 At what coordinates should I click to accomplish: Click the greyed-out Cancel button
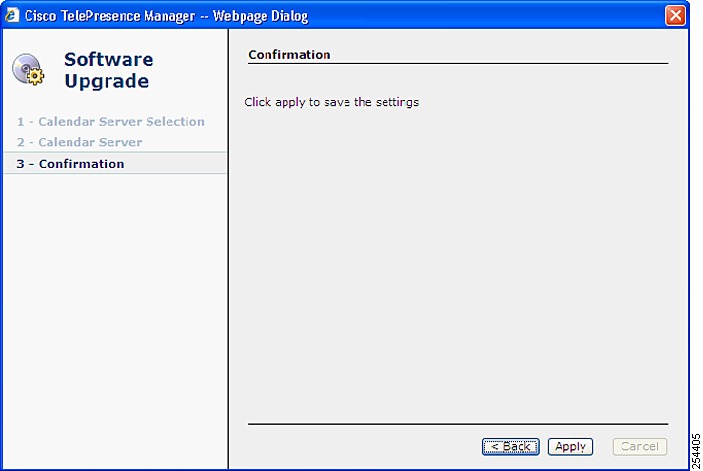[x=640, y=446]
